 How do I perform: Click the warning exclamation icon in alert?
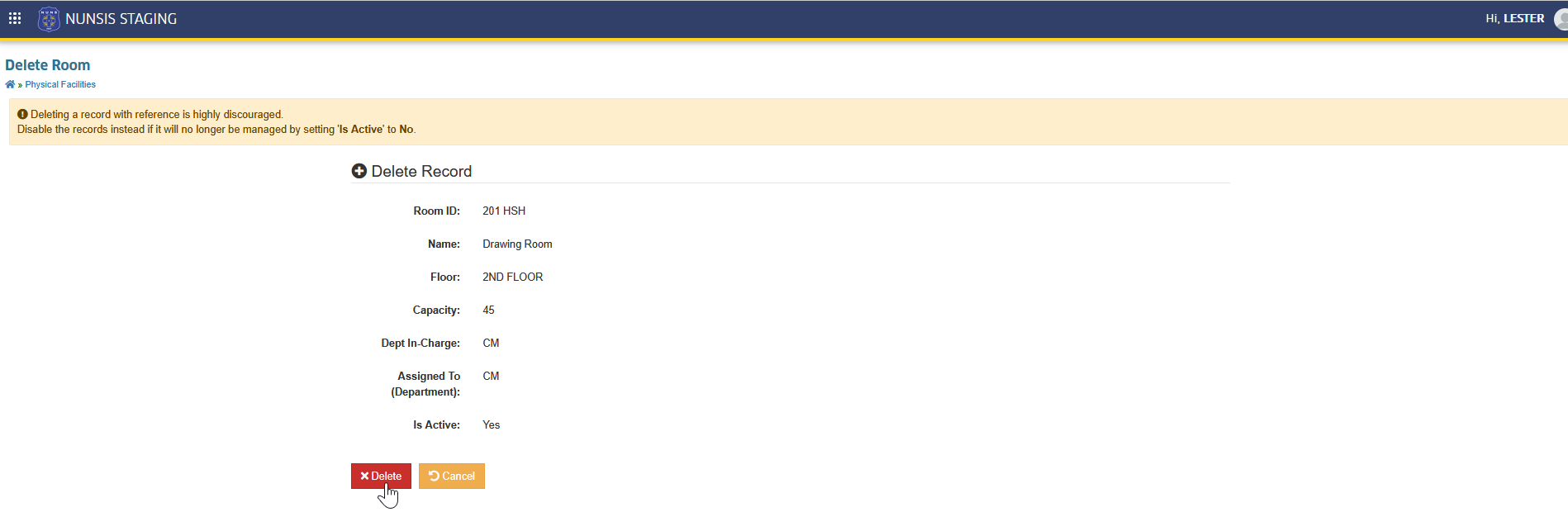(22, 115)
